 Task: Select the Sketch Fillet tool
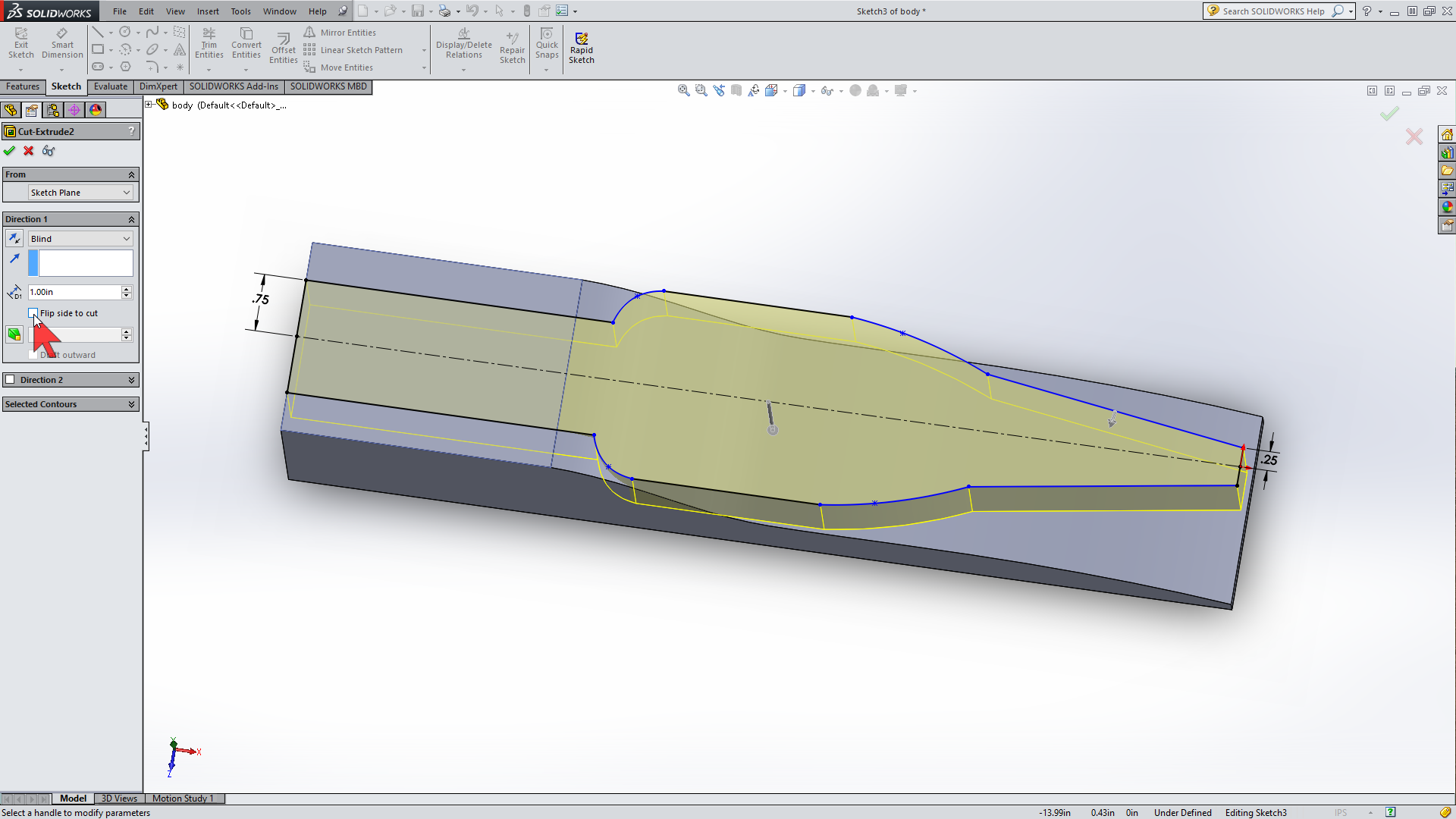[152, 67]
